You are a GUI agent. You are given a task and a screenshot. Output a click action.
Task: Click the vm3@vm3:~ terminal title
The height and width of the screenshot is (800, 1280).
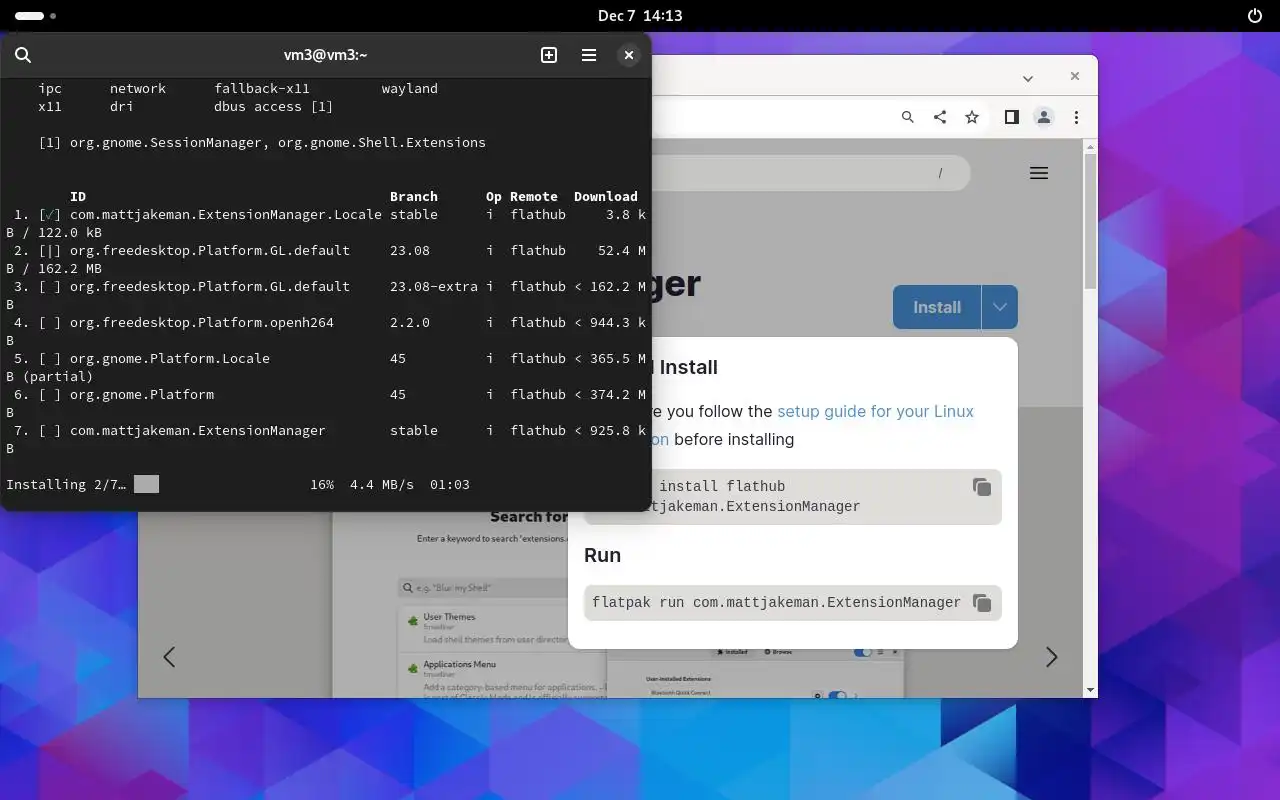pyautogui.click(x=326, y=55)
